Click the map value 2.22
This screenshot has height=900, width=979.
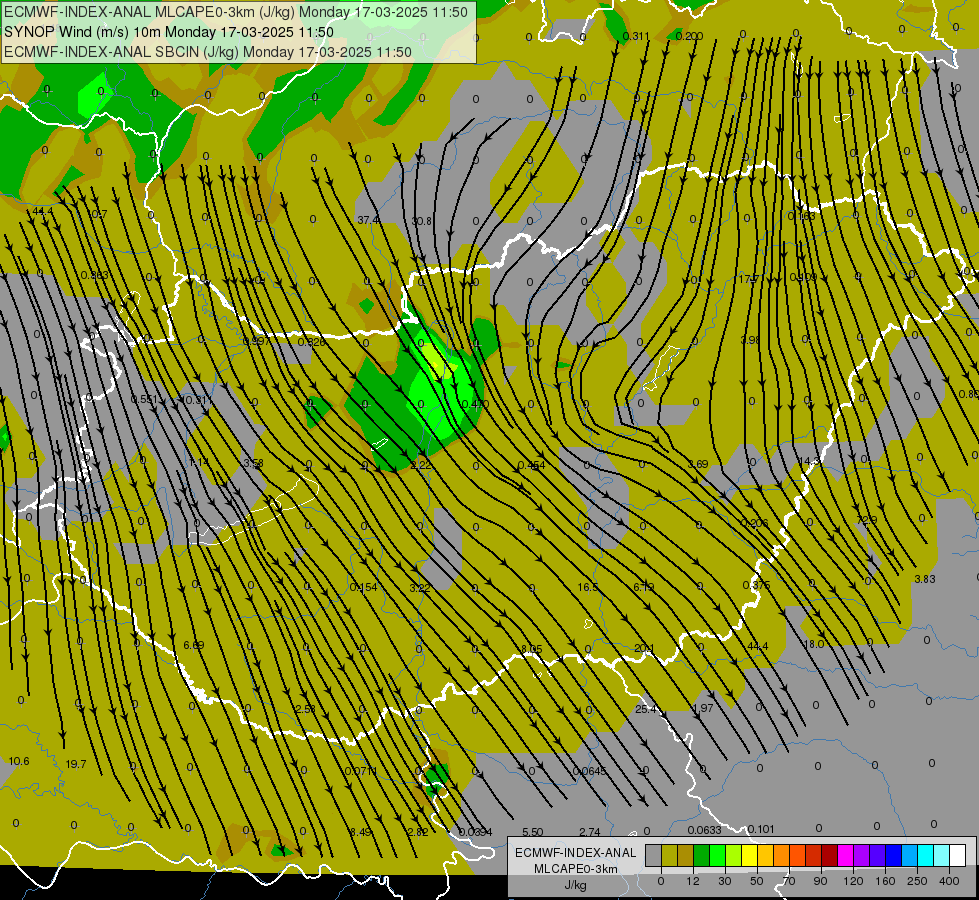(x=421, y=465)
